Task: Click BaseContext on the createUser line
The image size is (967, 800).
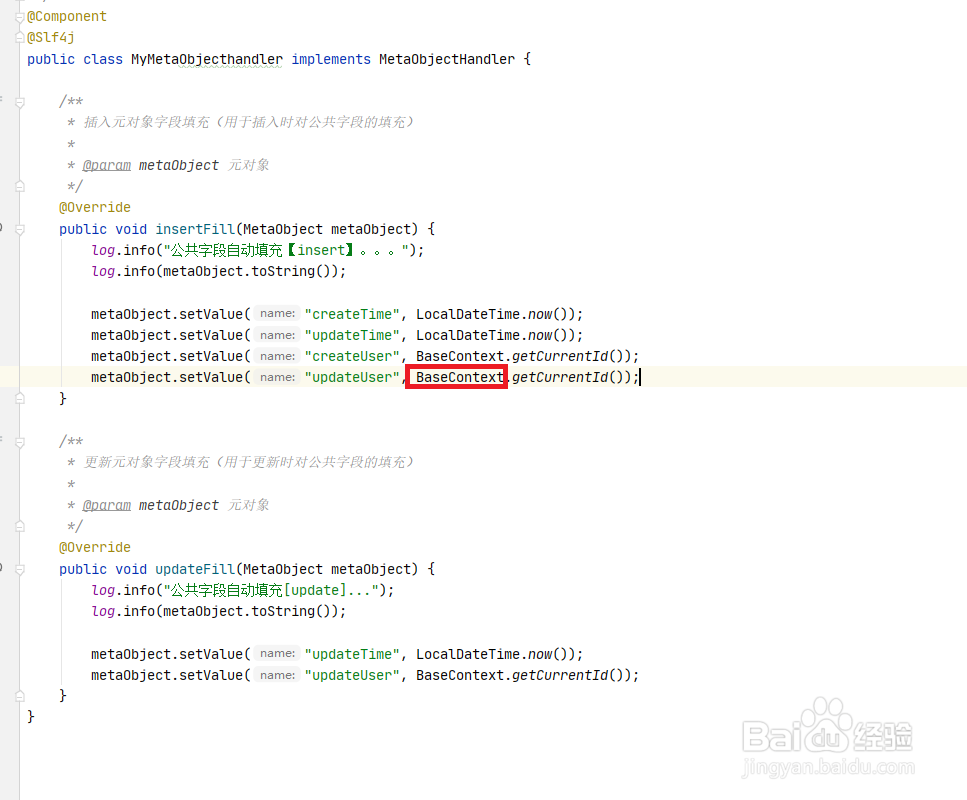Action: (x=459, y=357)
